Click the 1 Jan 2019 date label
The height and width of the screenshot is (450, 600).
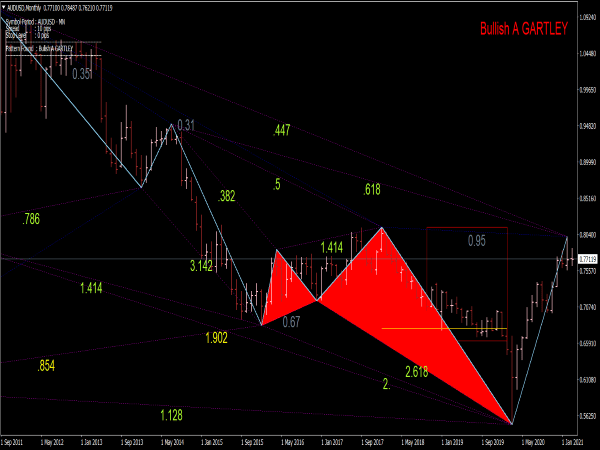pos(452,443)
